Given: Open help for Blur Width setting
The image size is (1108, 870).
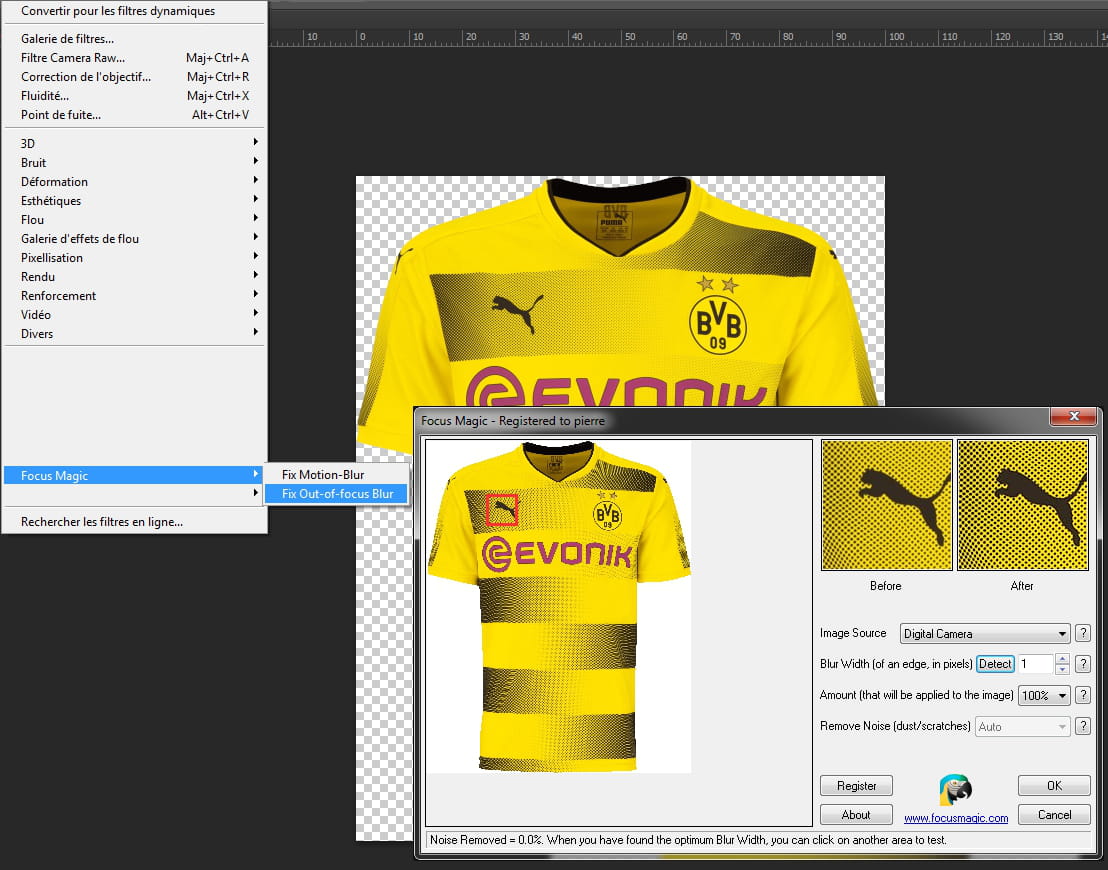Looking at the screenshot, I should [x=1083, y=664].
